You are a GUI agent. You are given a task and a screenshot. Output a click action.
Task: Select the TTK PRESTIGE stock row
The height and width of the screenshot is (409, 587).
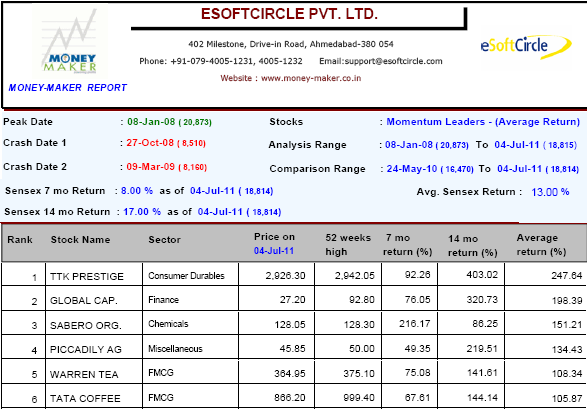[294, 275]
